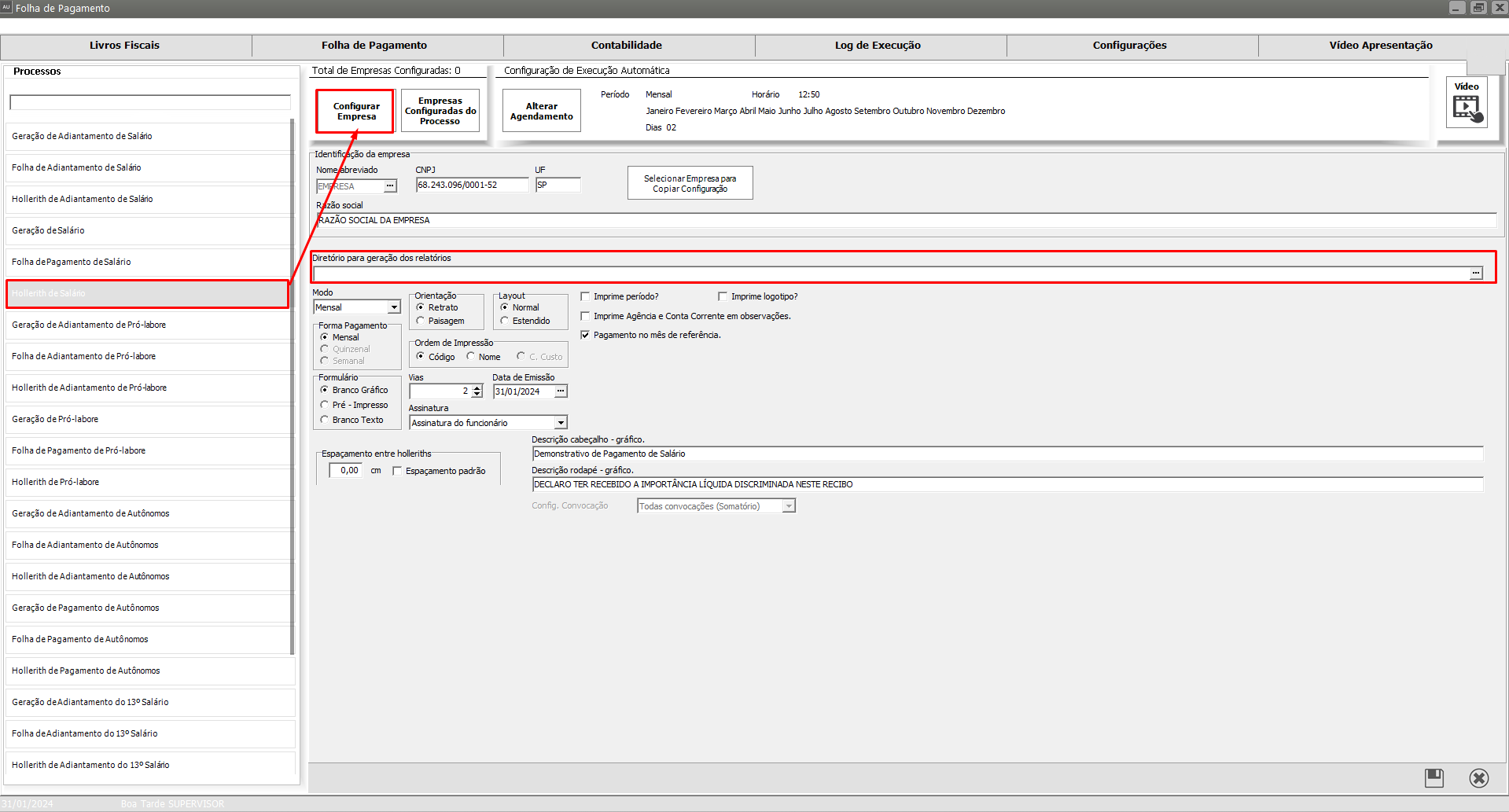Expand the Assinatura dropdown

[x=561, y=423]
